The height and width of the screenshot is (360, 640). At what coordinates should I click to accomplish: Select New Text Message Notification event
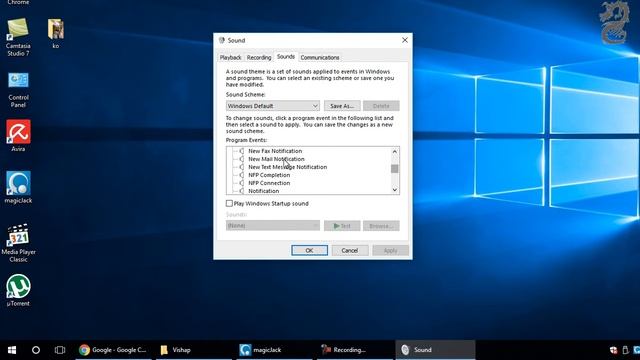pyautogui.click(x=287, y=167)
